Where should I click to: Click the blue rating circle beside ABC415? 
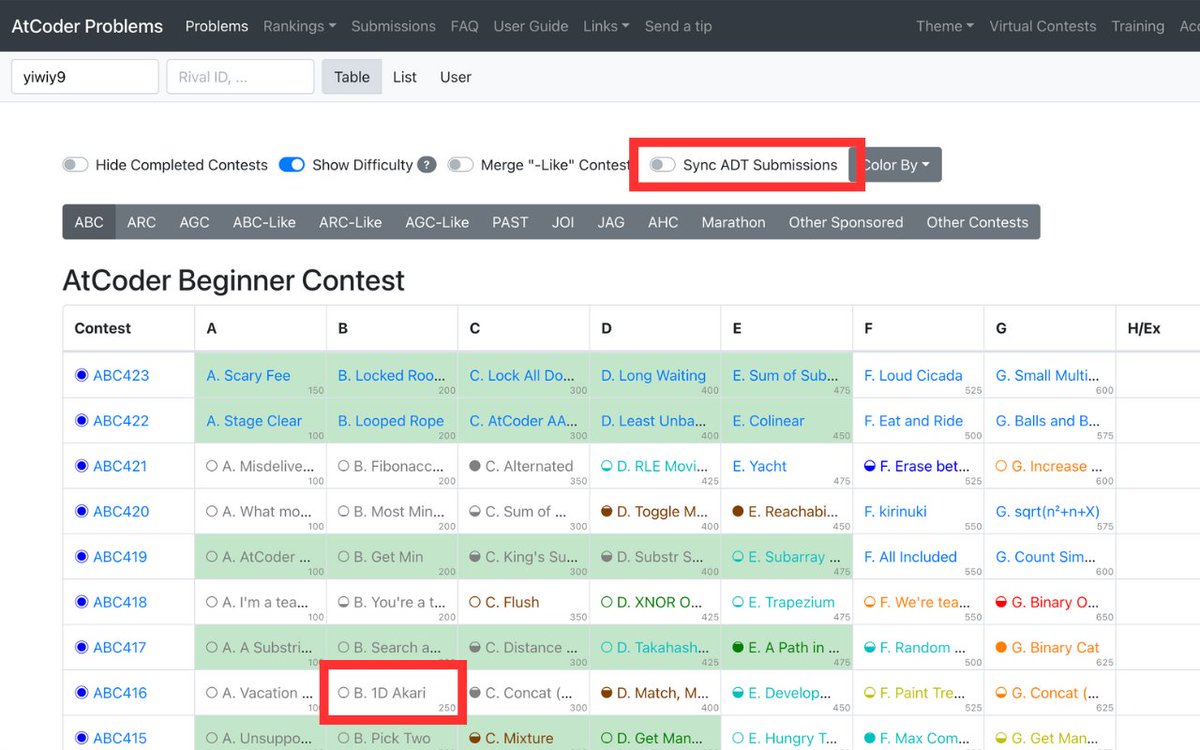click(82, 738)
